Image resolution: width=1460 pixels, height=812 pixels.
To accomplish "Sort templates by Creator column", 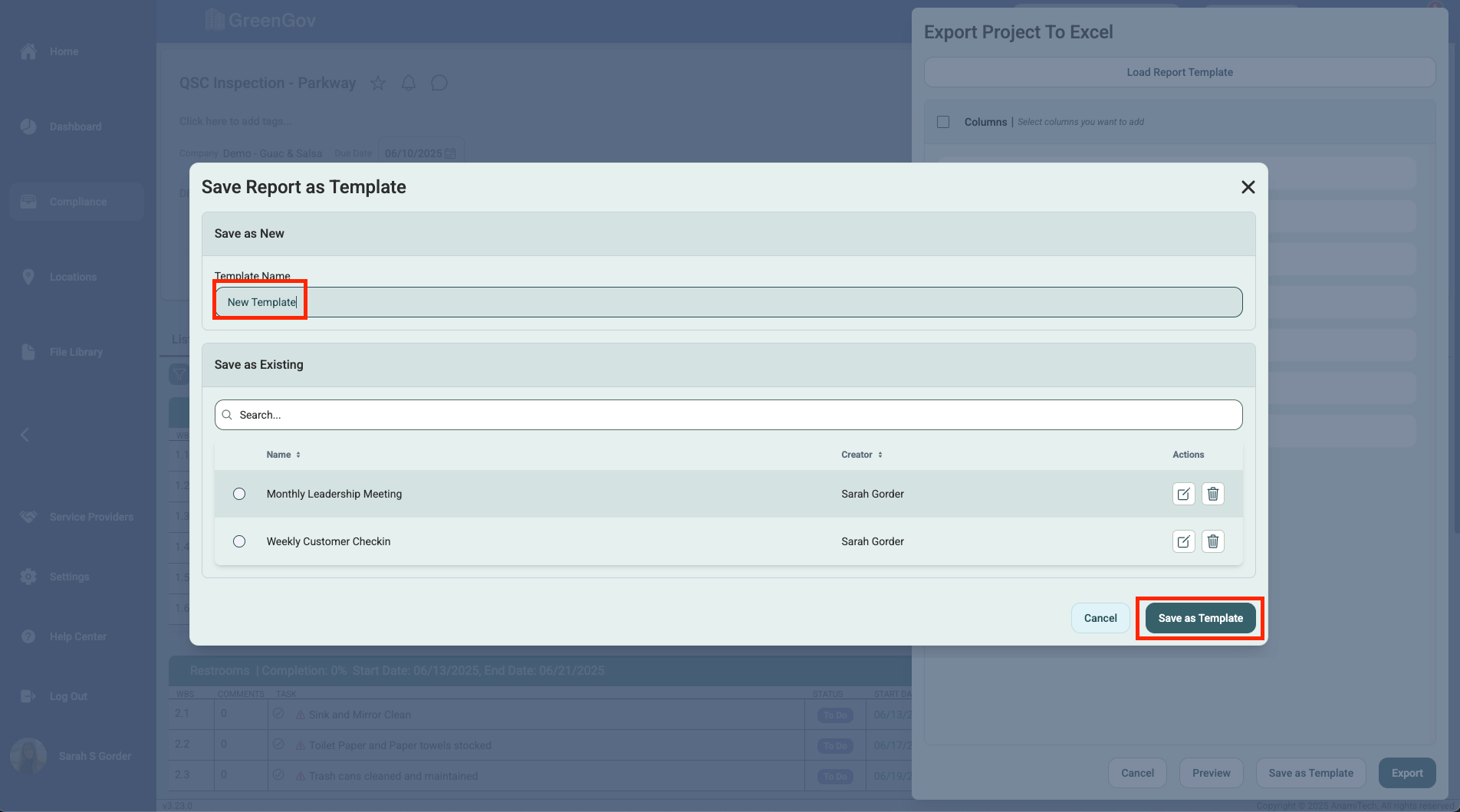I will tap(862, 455).
